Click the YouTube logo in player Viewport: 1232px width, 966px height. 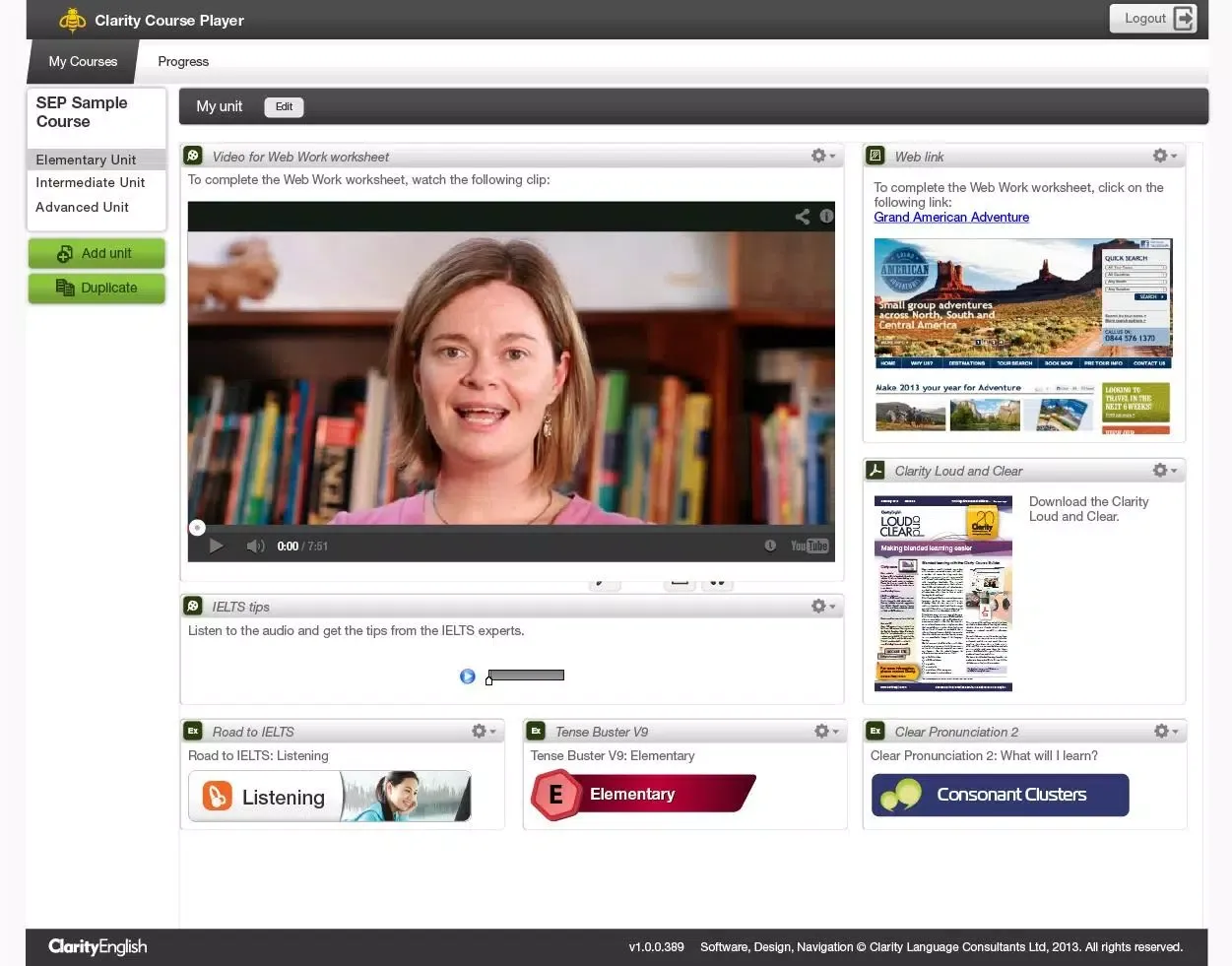coord(809,547)
